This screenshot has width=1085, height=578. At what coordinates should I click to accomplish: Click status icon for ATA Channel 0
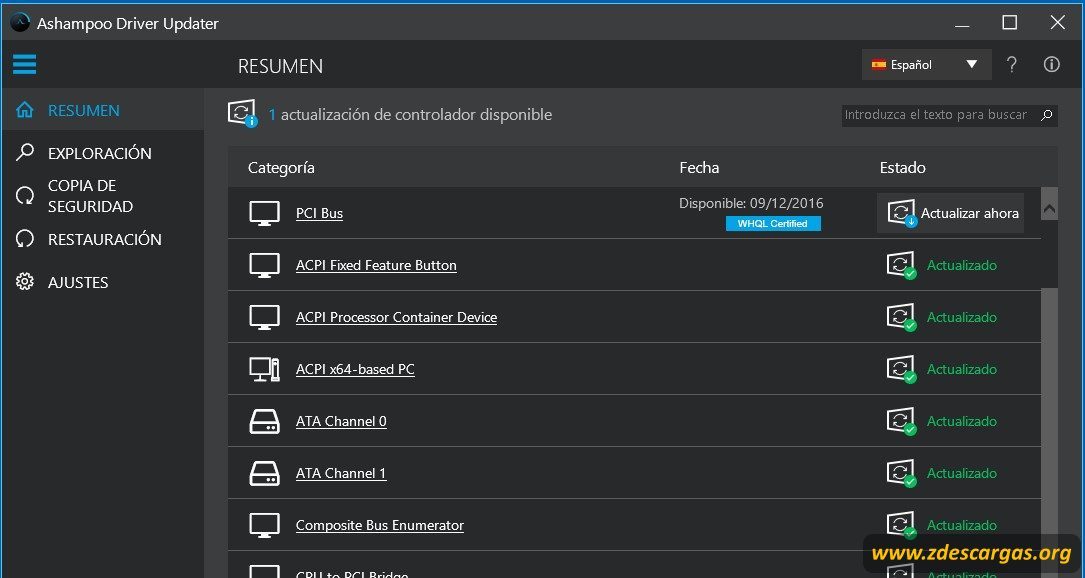[x=902, y=421]
